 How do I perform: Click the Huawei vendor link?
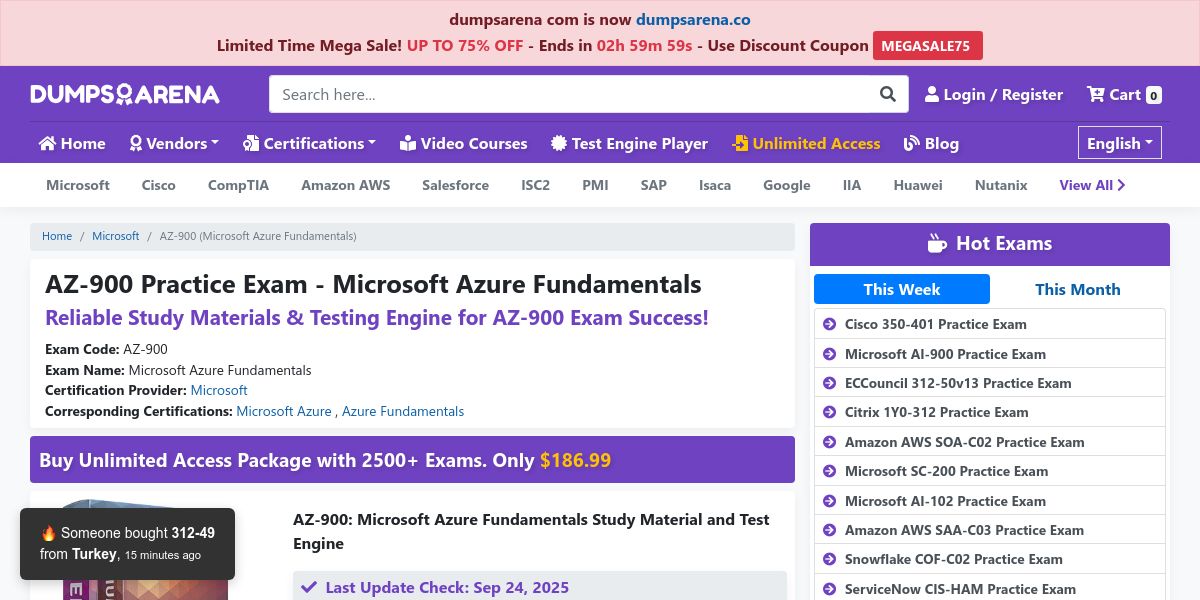click(x=918, y=185)
